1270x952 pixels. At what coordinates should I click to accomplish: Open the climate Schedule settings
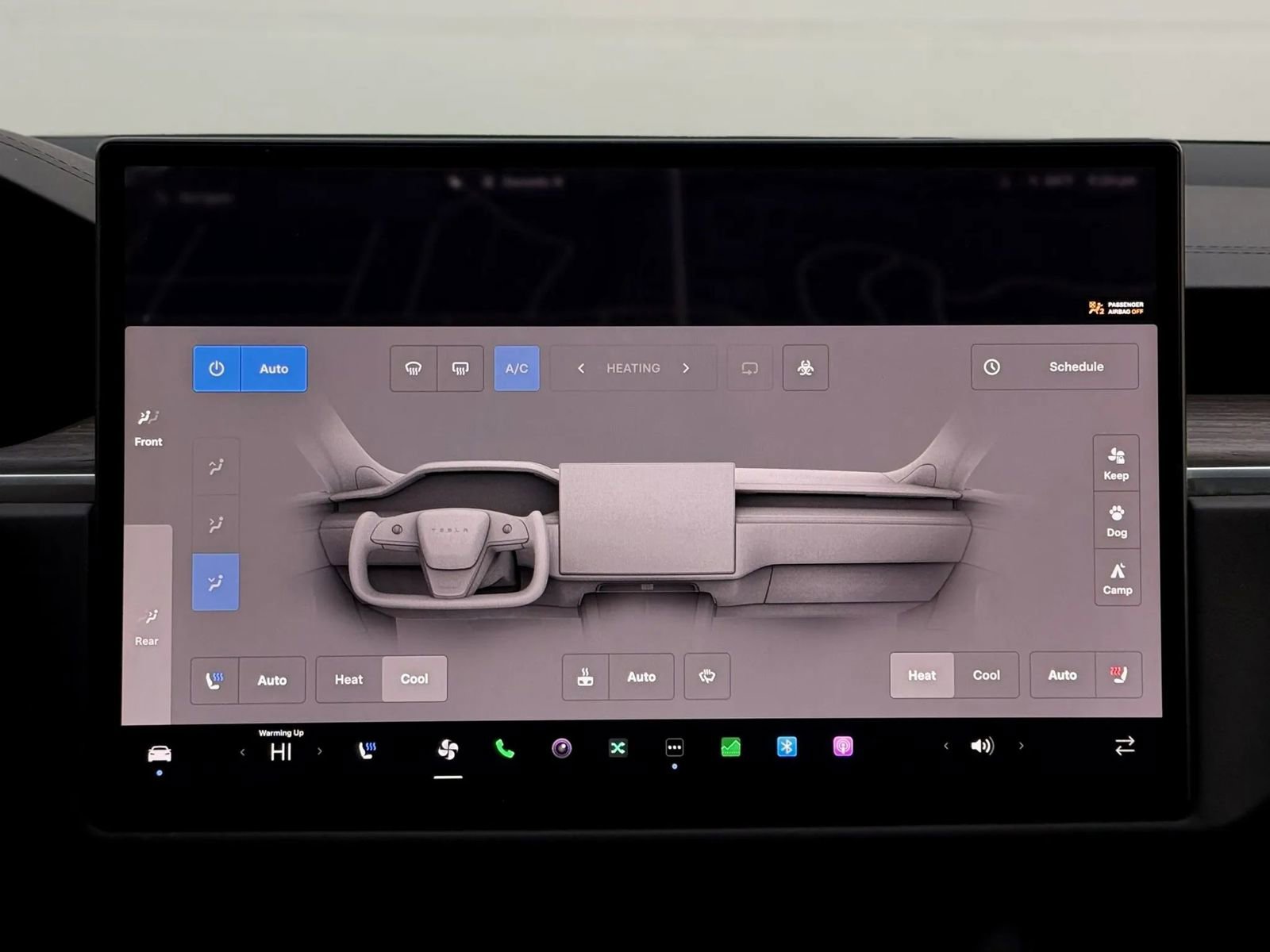click(x=1054, y=367)
